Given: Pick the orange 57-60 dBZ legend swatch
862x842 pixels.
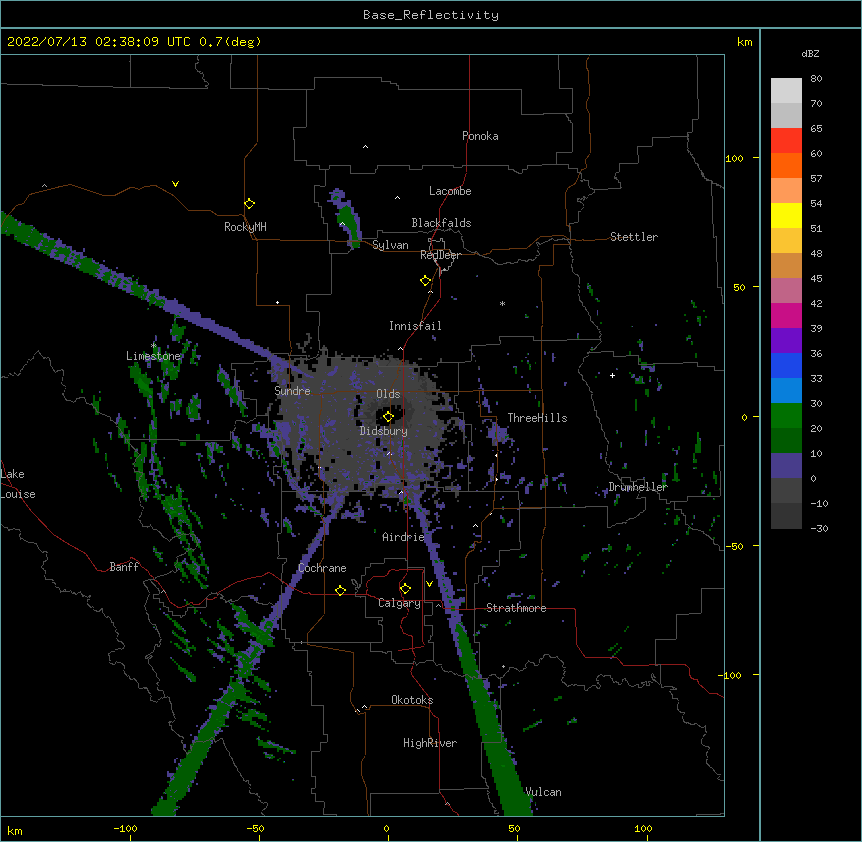Looking at the screenshot, I should click(x=786, y=165).
